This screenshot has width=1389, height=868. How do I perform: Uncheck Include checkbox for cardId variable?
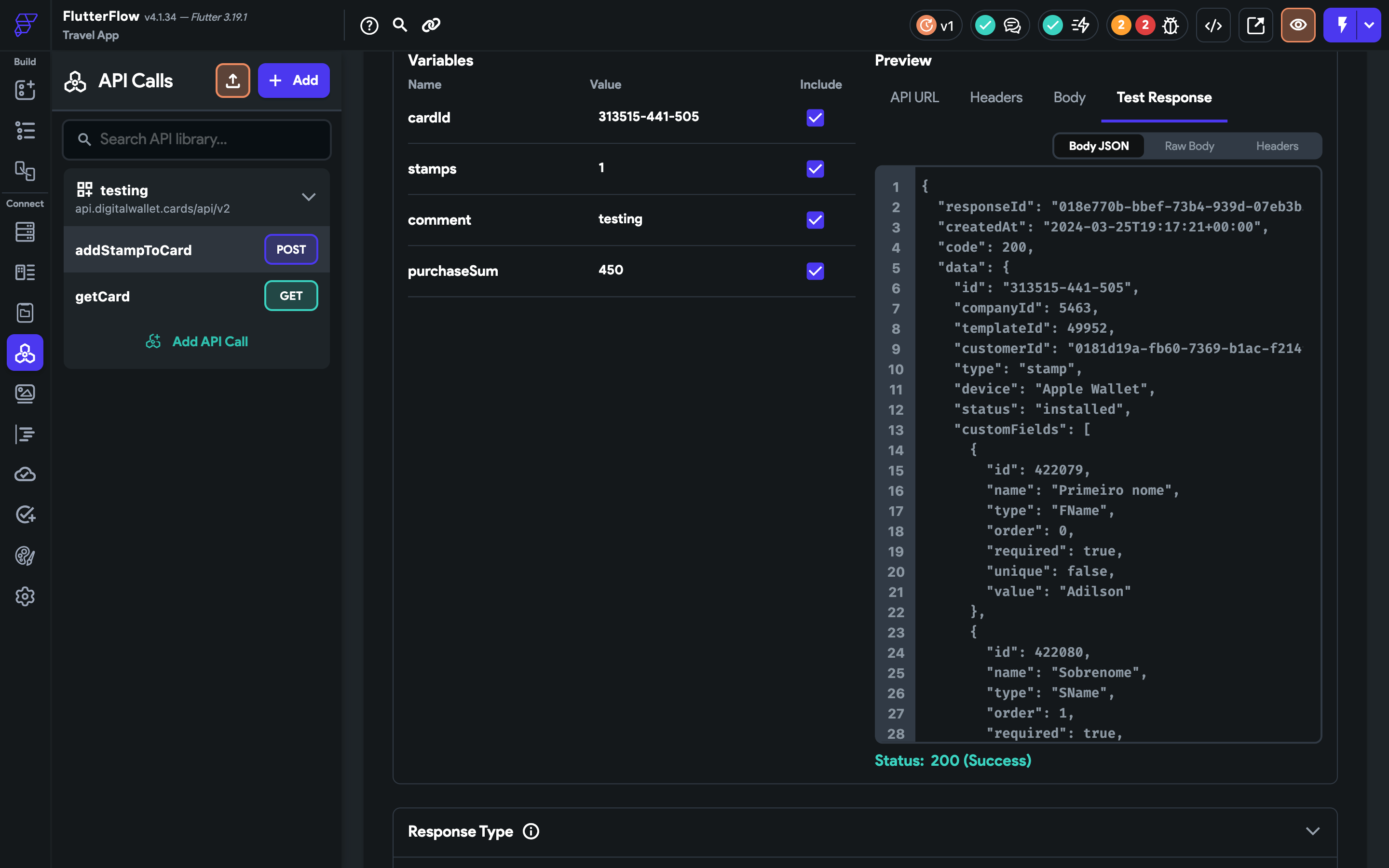pyautogui.click(x=815, y=118)
